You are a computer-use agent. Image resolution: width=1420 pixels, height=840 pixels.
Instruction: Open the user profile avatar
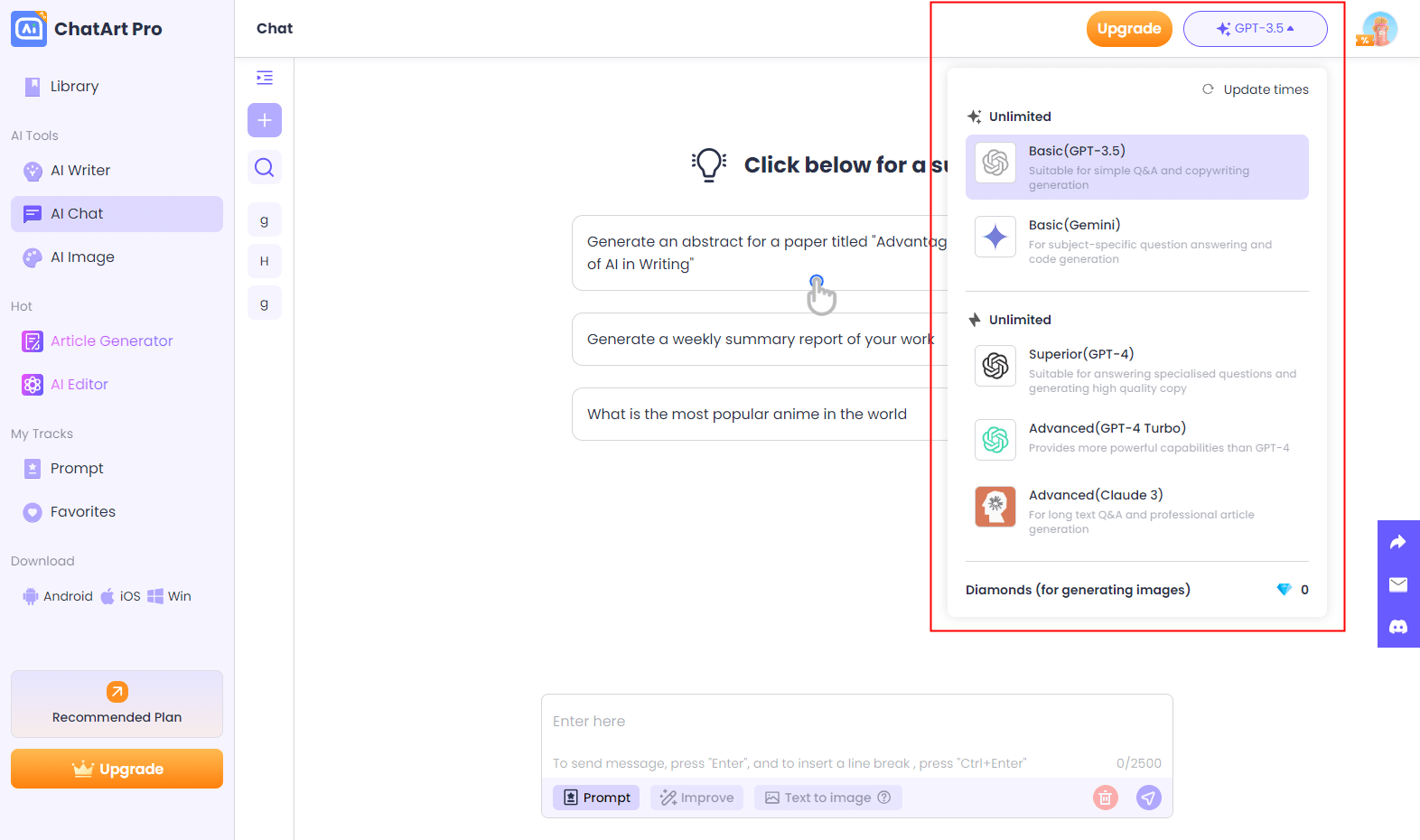[x=1379, y=29]
